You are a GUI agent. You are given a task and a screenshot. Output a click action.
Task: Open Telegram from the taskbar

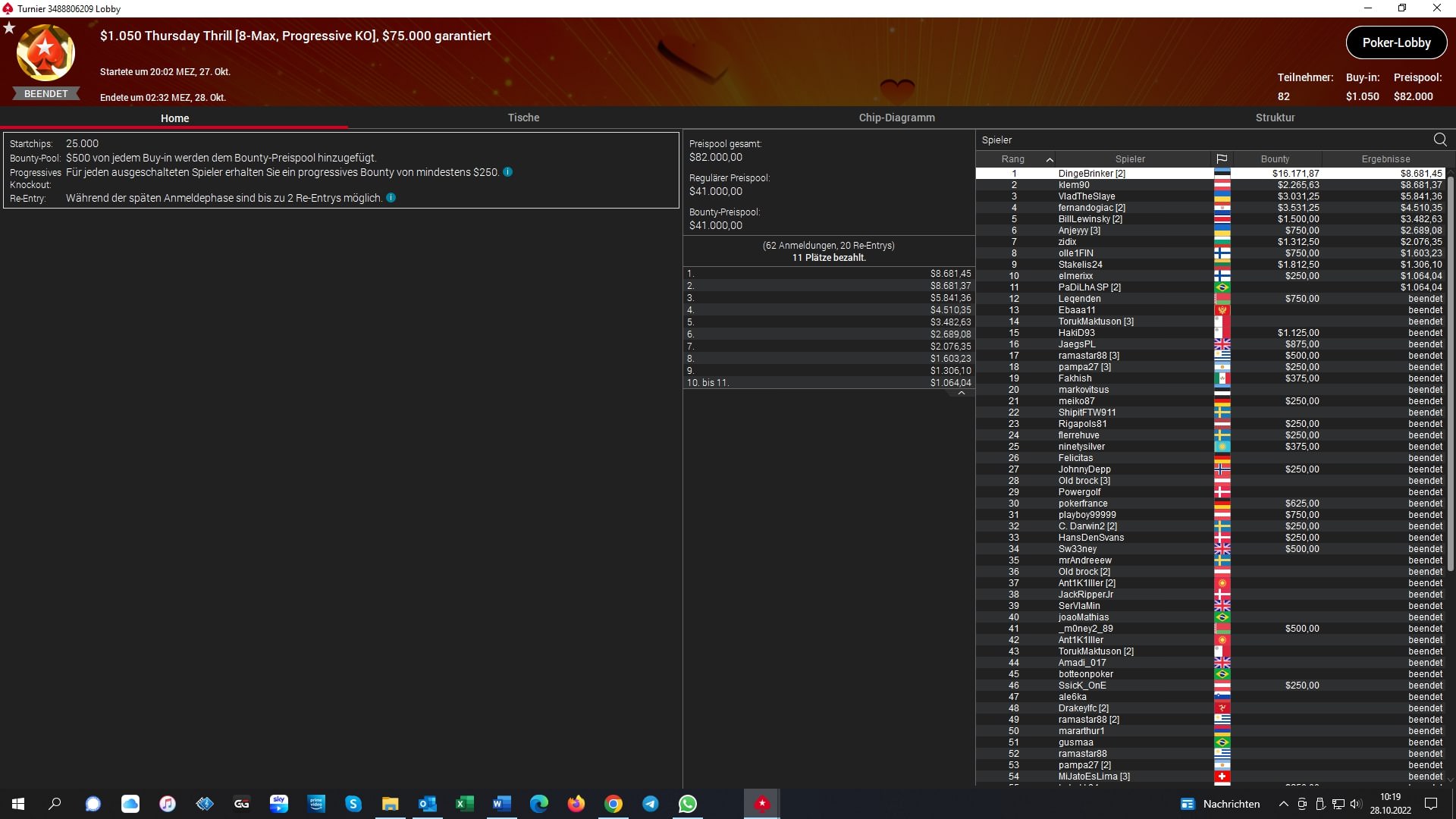pyautogui.click(x=651, y=804)
